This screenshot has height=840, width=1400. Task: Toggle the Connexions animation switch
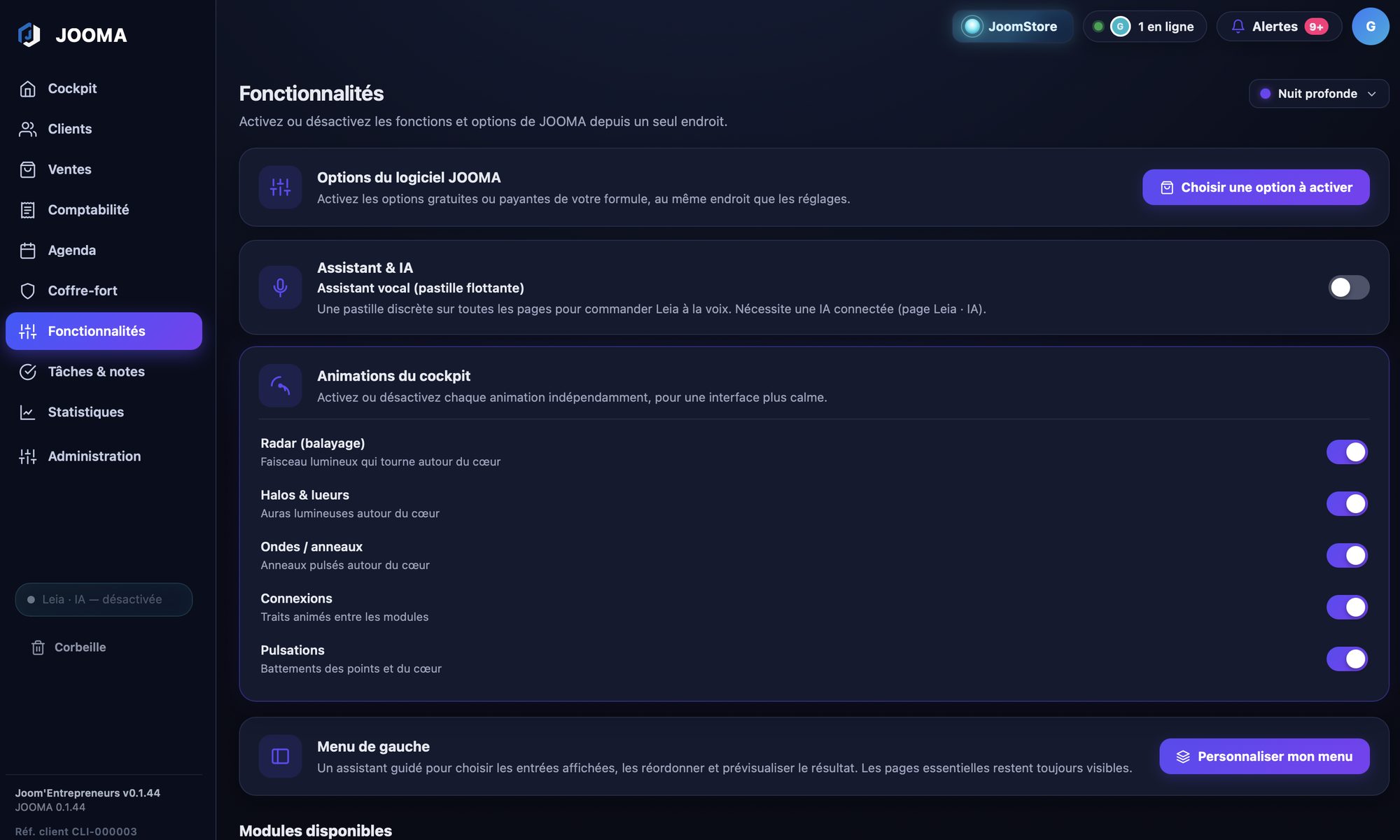1347,607
